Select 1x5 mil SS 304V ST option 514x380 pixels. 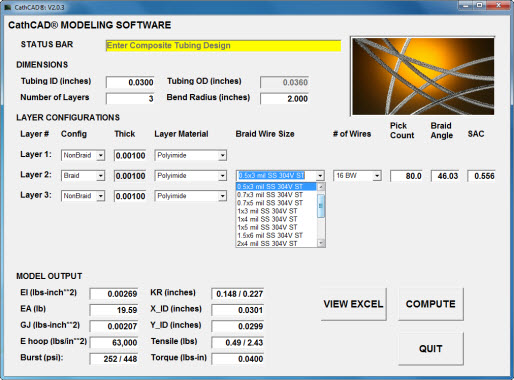click(276, 227)
